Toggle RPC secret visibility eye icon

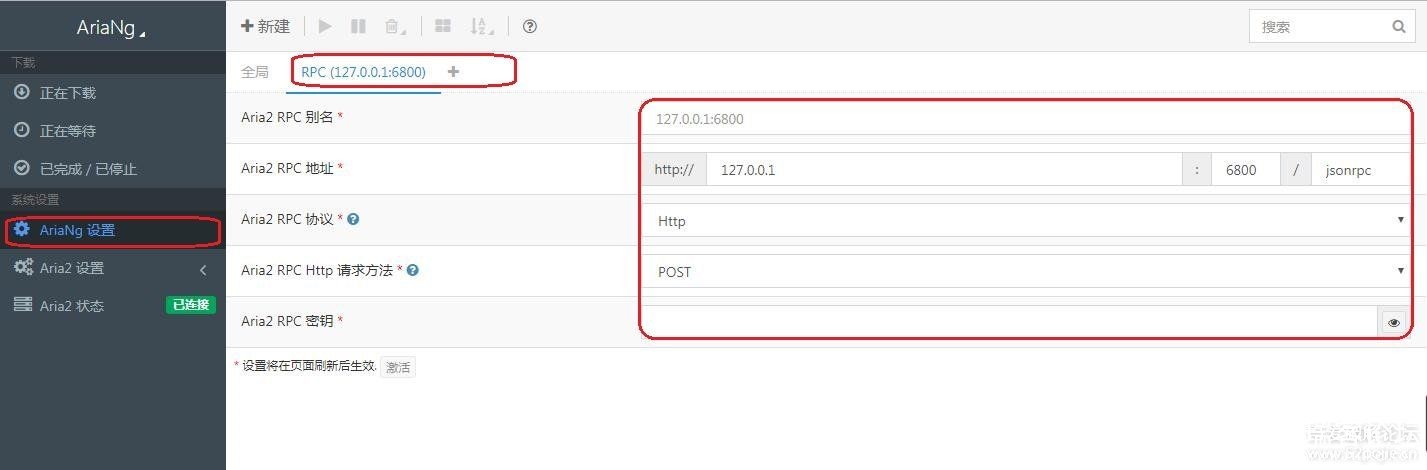point(1394,323)
